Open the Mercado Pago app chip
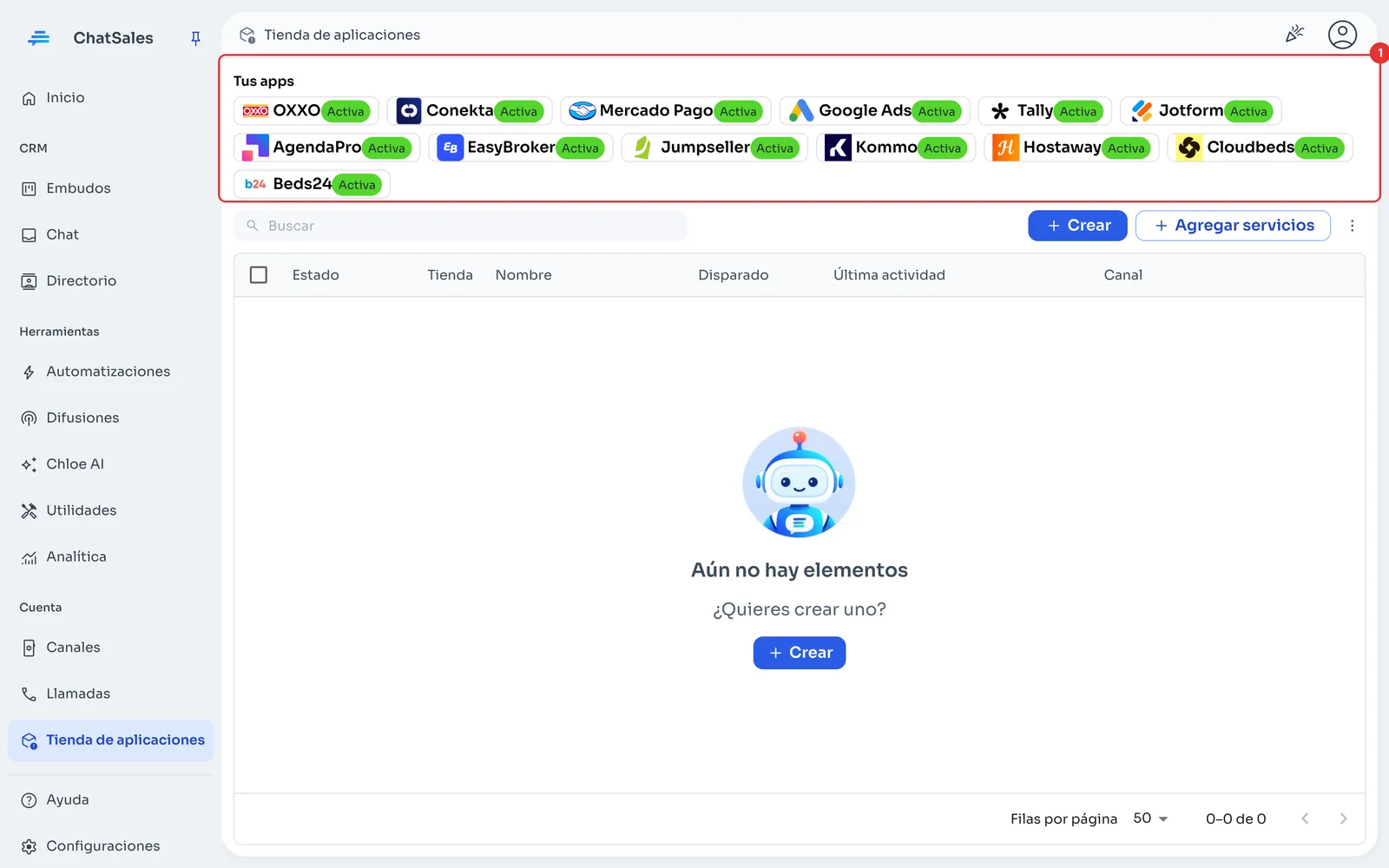Image resolution: width=1389 pixels, height=868 pixels. pos(666,111)
